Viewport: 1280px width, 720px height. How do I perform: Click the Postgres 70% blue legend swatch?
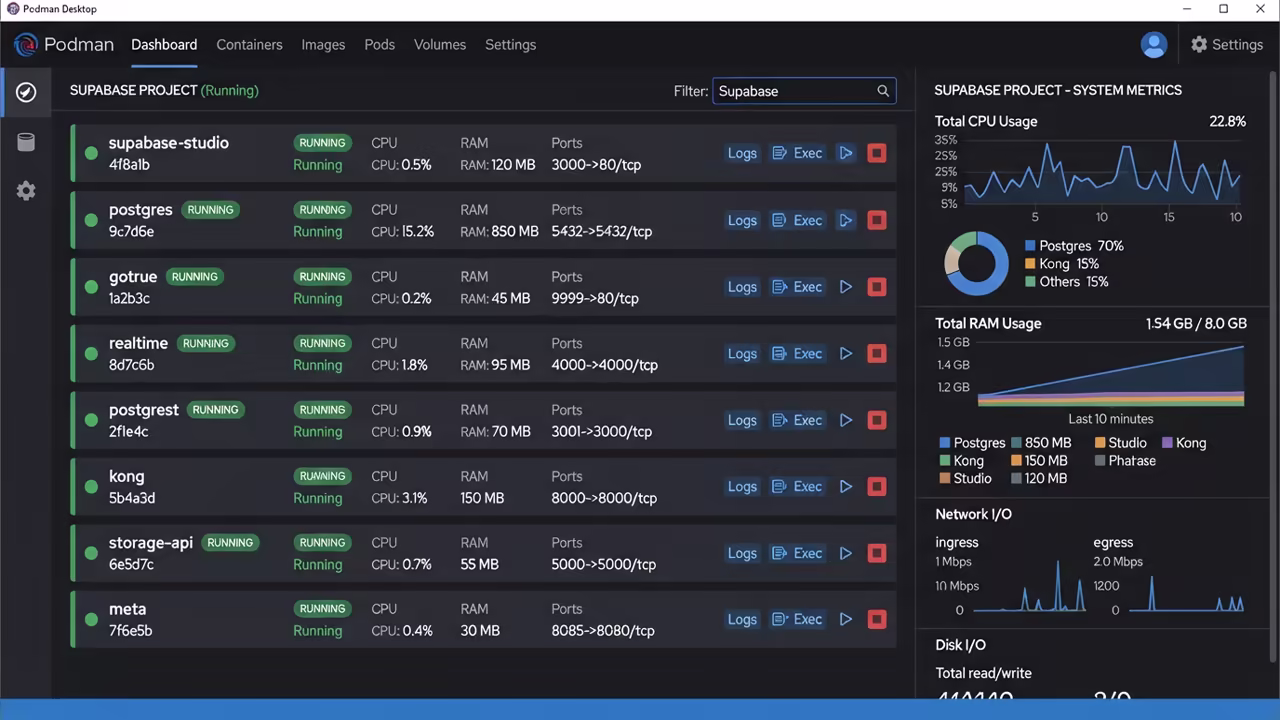1030,246
